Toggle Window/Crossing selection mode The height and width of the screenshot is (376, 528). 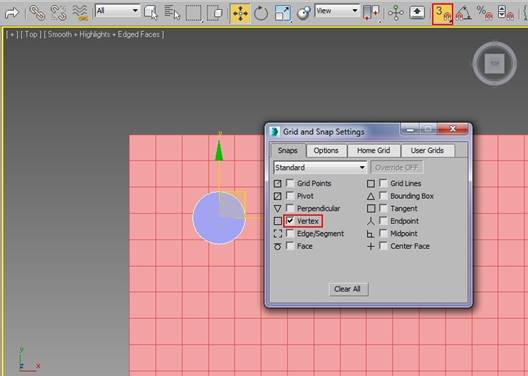tap(215, 13)
